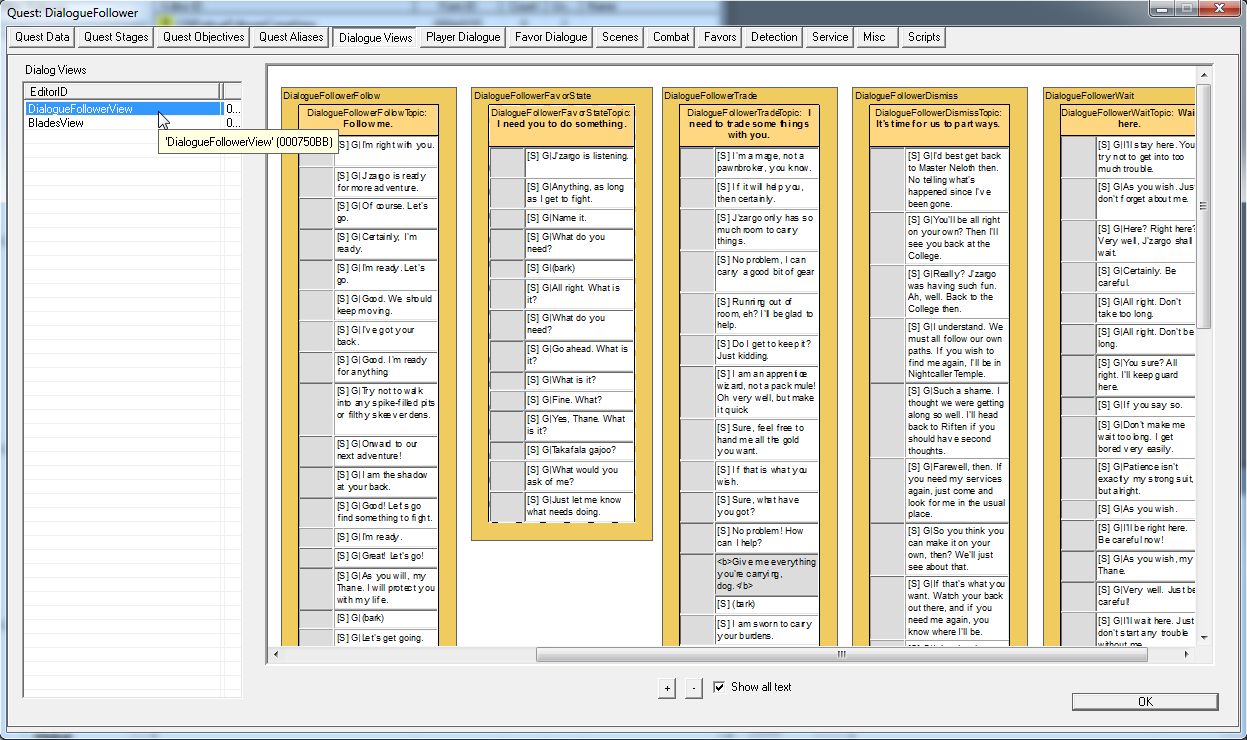This screenshot has width=1247, height=740.
Task: Click "J'zargo is ready for more adventure" response
Action: (386, 181)
